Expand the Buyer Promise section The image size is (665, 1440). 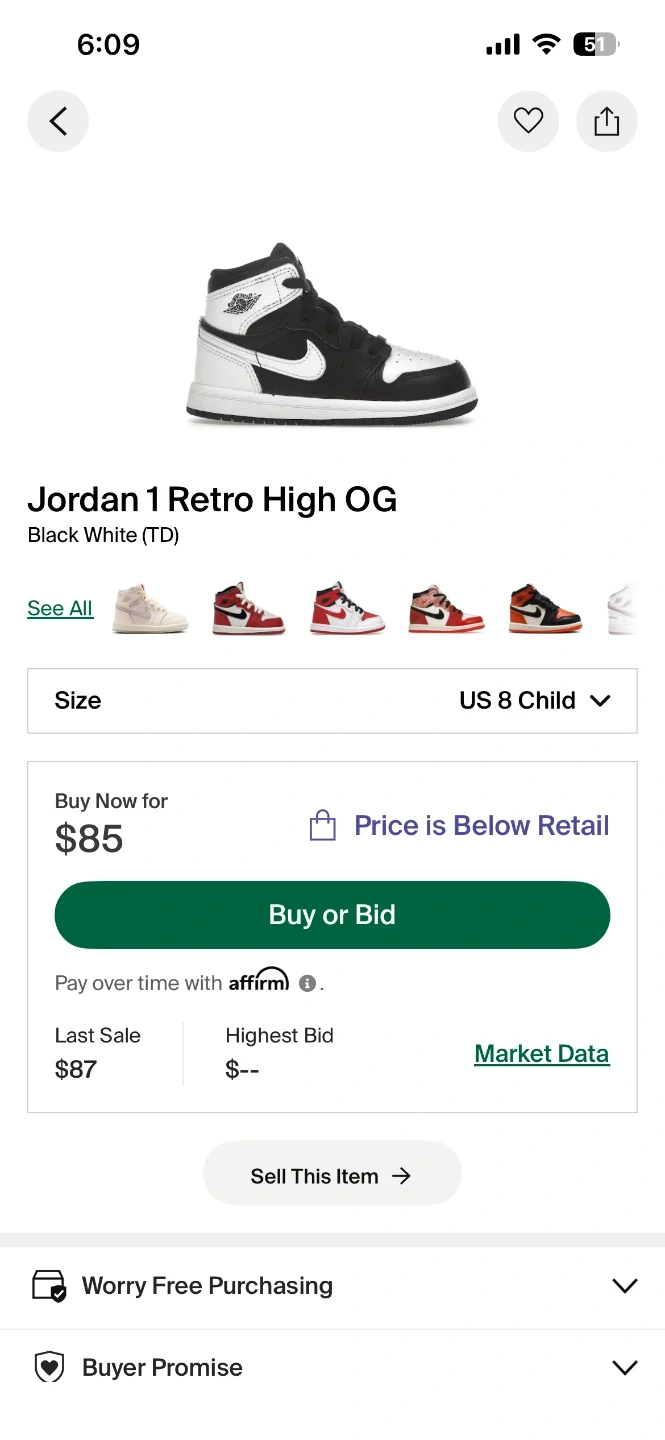click(624, 1367)
